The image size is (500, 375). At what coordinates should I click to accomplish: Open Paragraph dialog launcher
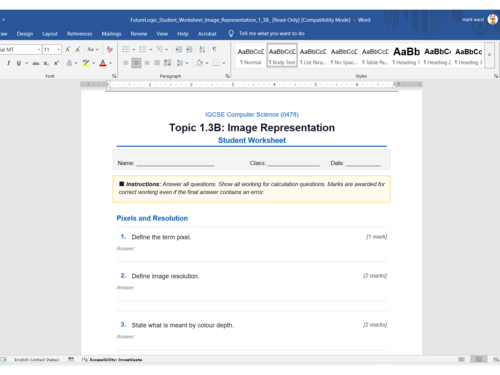coord(227,76)
